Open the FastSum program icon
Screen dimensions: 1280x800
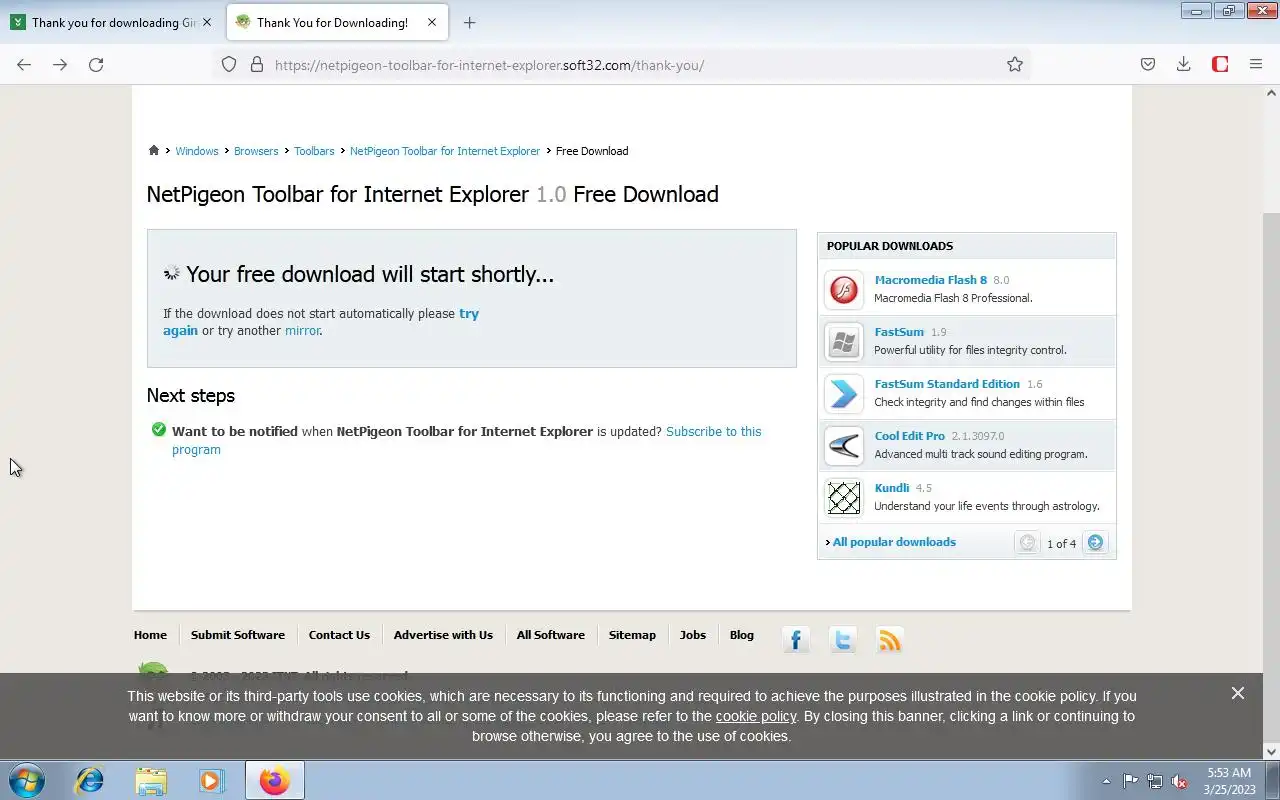[844, 342]
